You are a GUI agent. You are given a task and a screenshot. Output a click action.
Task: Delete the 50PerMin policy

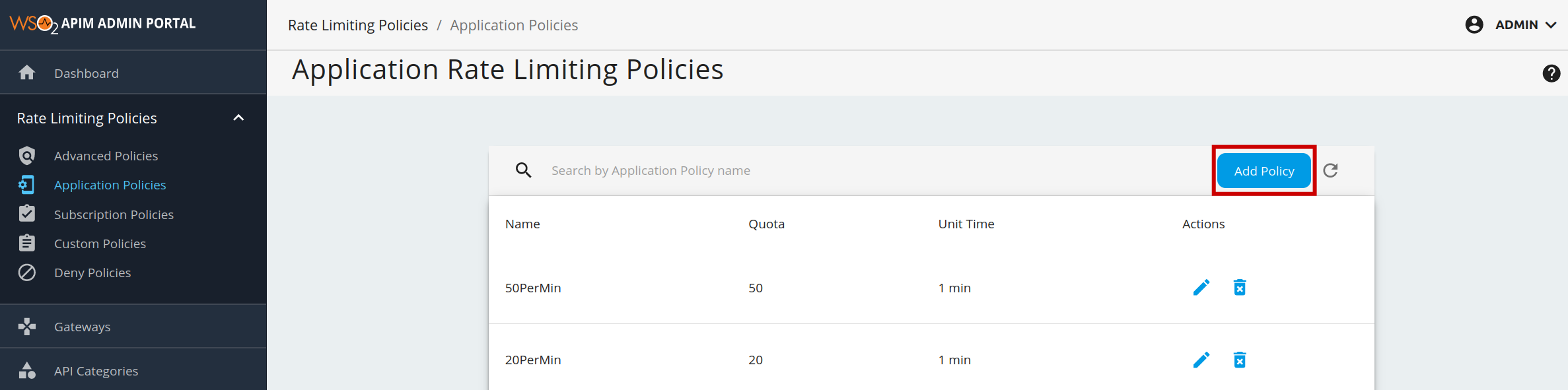coord(1240,288)
